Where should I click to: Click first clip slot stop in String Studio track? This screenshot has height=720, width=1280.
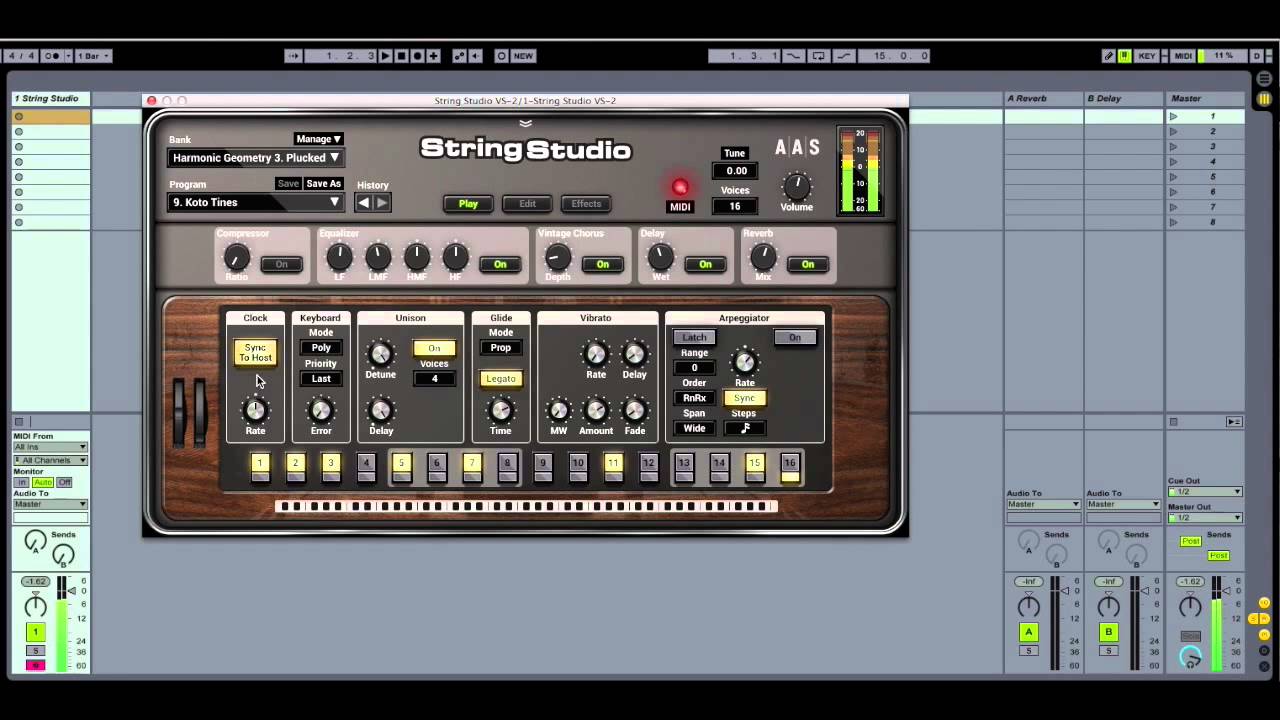pos(18,117)
